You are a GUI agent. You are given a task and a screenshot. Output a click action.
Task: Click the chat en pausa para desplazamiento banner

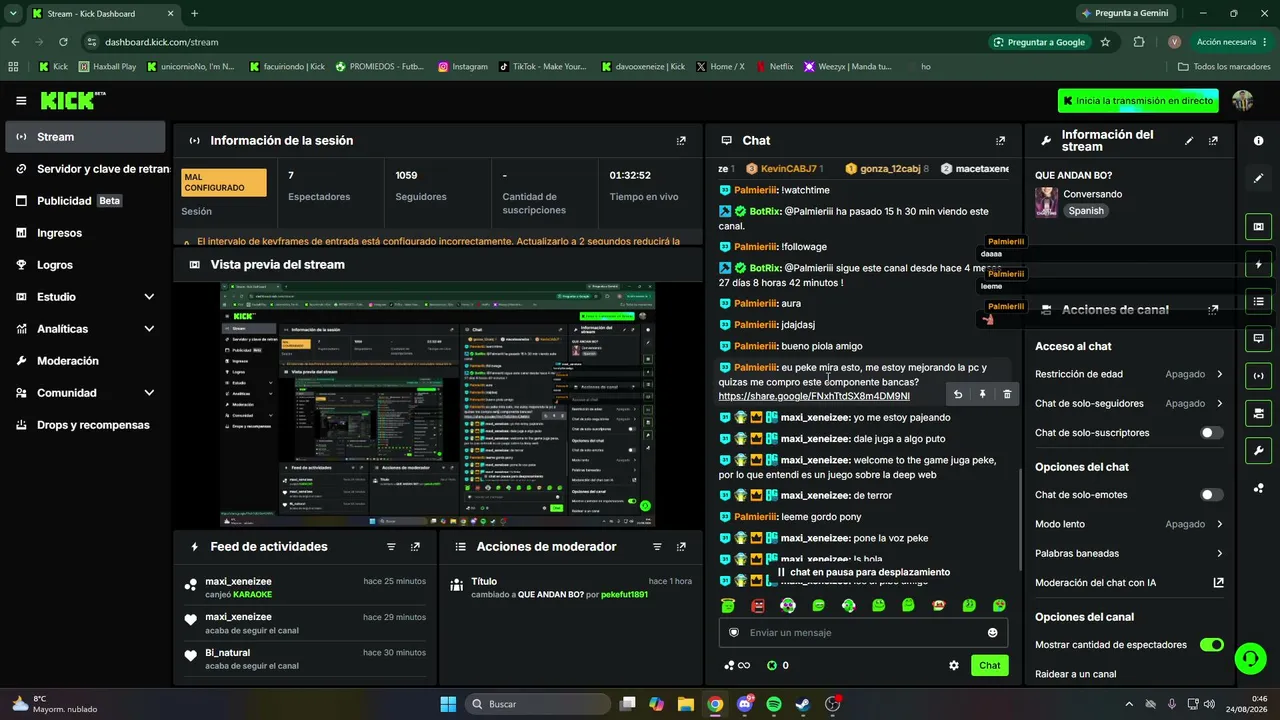click(x=863, y=572)
